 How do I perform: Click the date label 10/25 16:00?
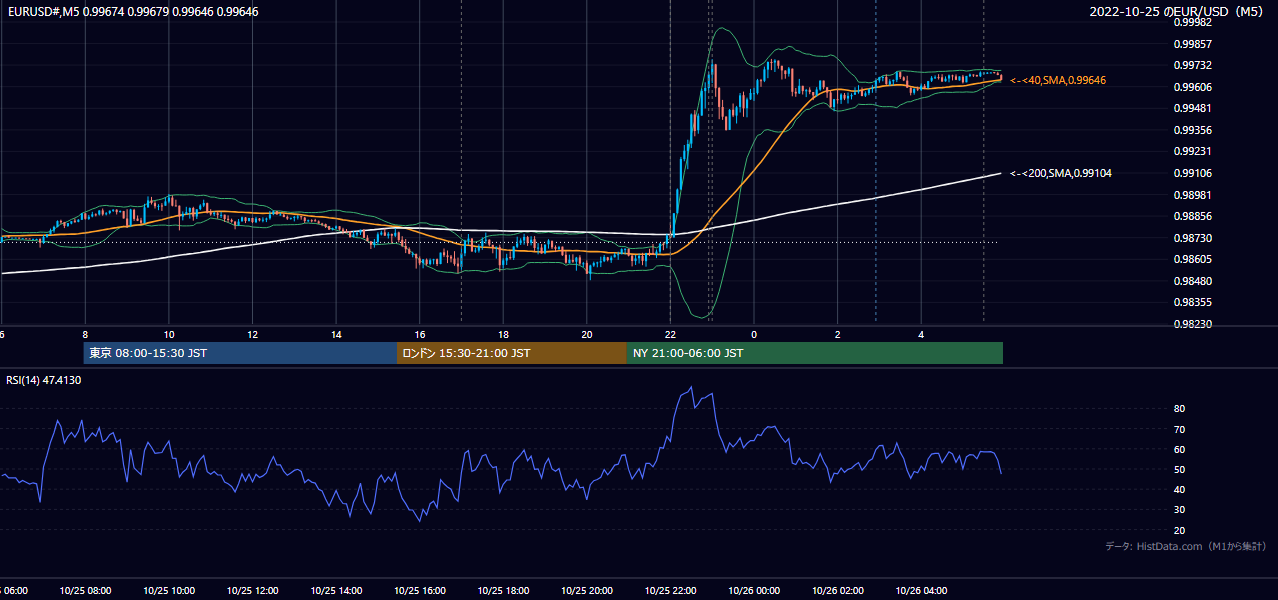point(420,590)
